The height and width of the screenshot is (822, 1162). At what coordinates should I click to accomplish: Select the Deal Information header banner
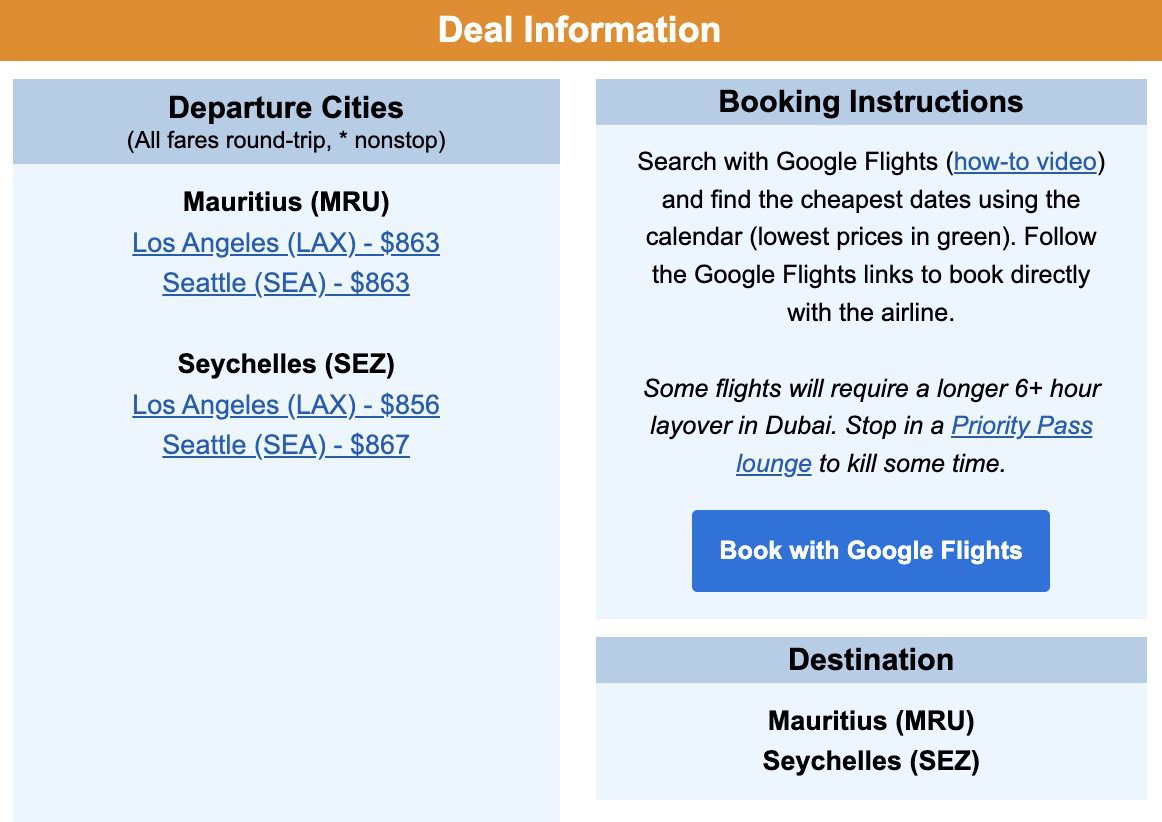581,30
